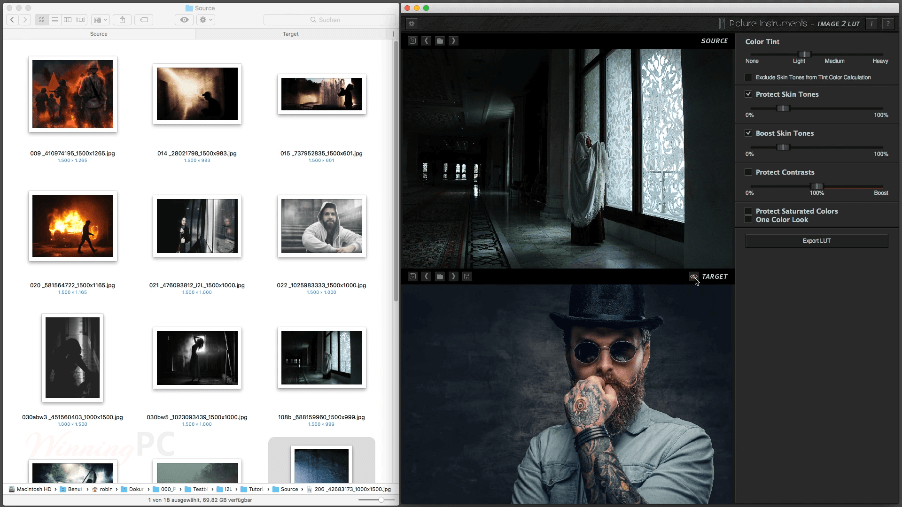902x507 pixels.
Task: Click the target save icon
Action: (x=467, y=276)
